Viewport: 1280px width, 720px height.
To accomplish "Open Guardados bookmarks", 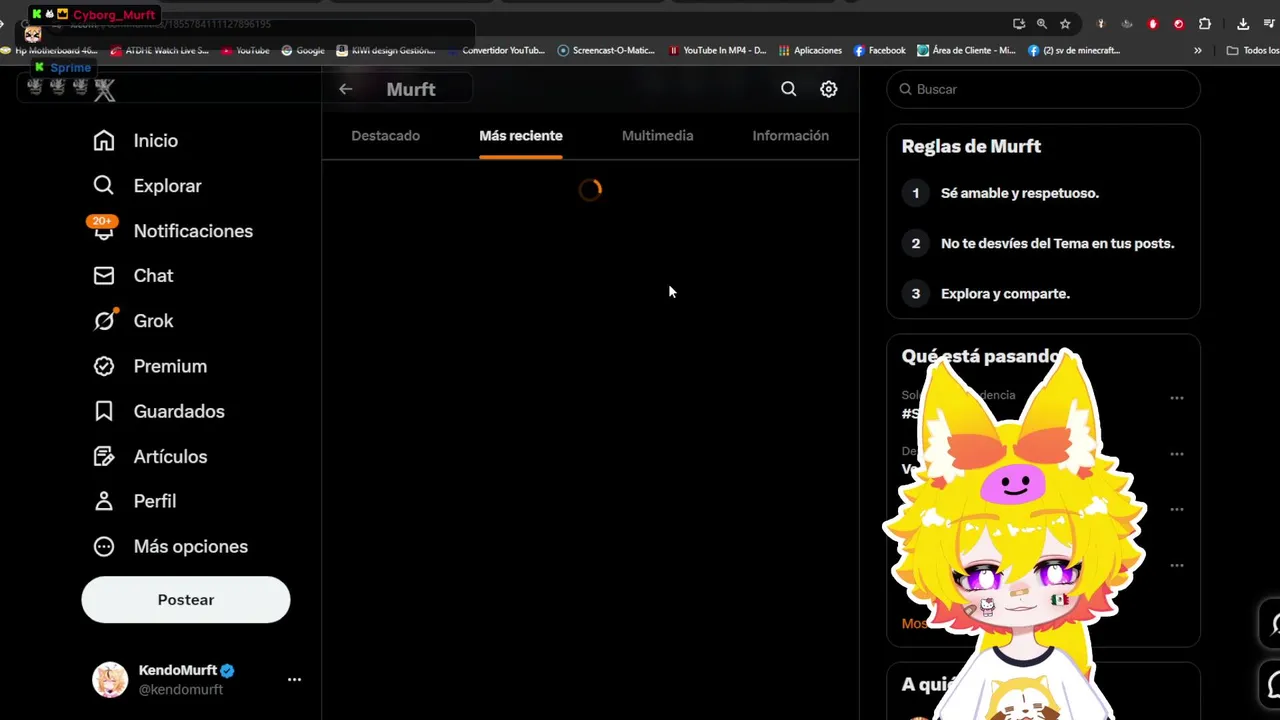I will pos(159,411).
